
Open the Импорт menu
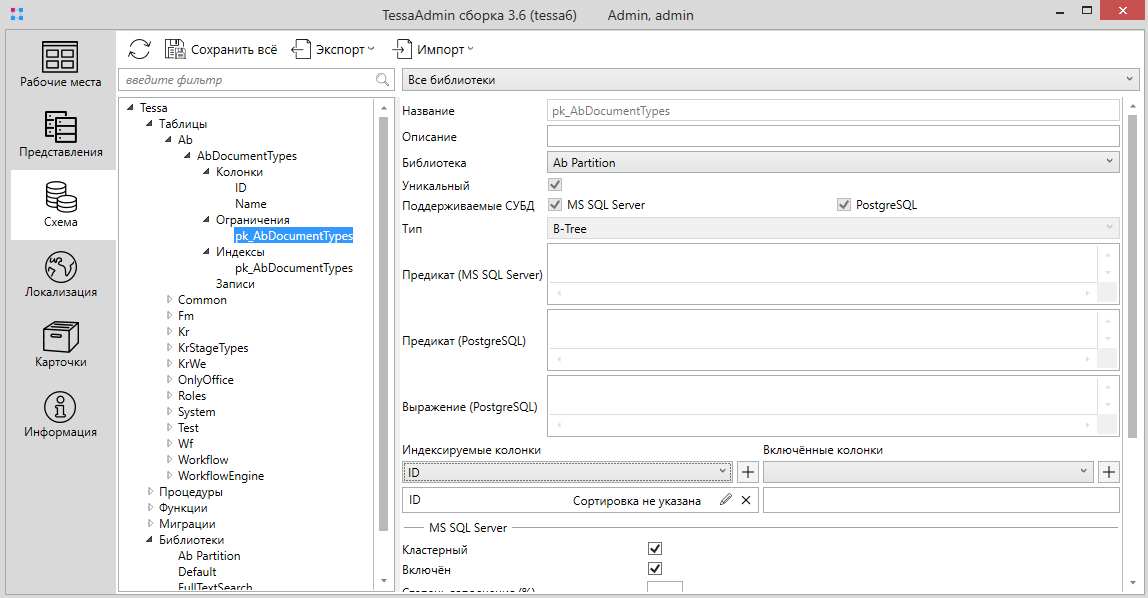click(x=433, y=49)
